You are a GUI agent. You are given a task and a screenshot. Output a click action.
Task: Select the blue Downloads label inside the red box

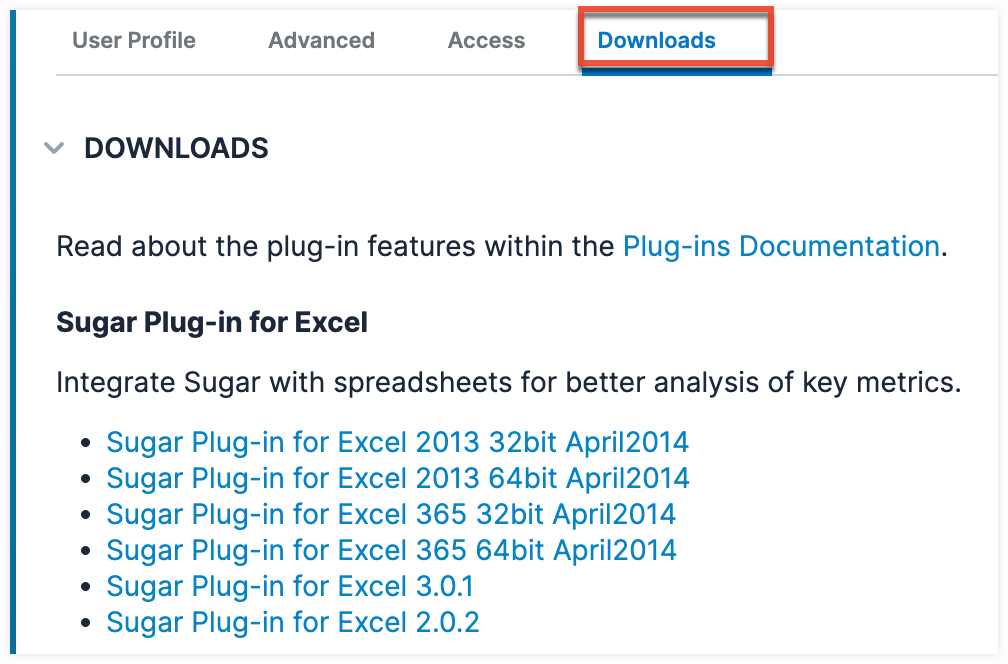(x=656, y=40)
